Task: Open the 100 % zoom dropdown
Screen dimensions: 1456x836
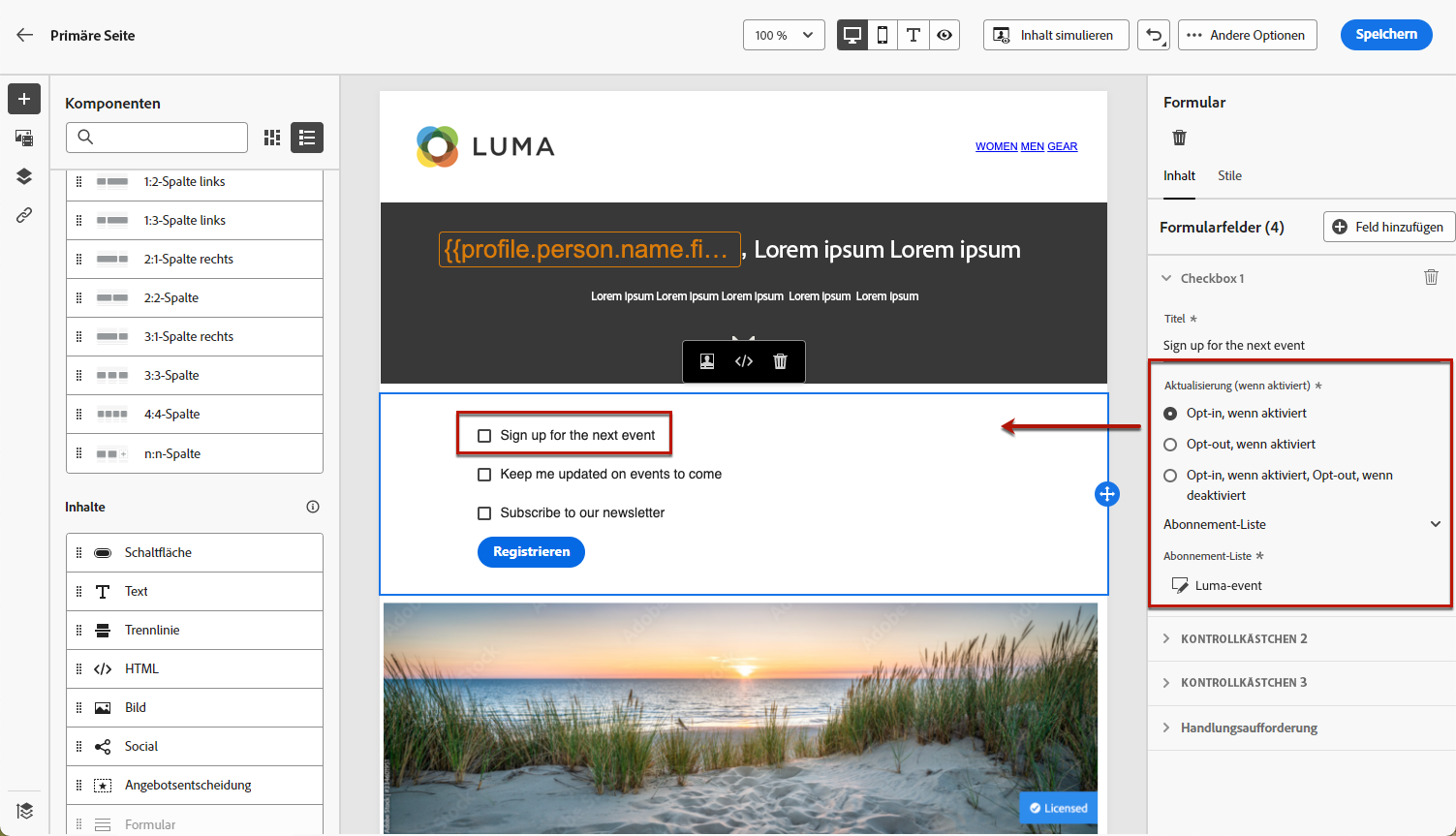Action: pos(784,35)
